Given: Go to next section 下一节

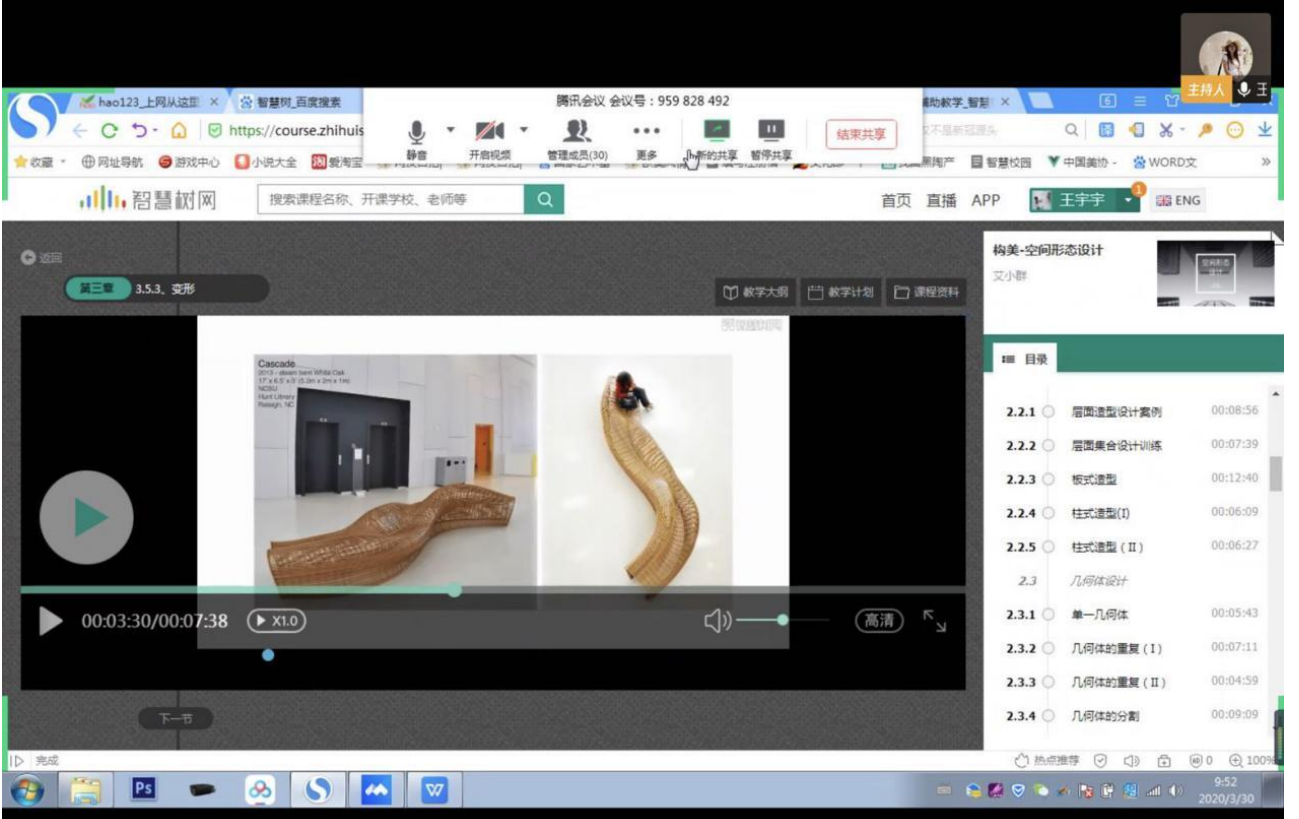Looking at the screenshot, I should (175, 718).
